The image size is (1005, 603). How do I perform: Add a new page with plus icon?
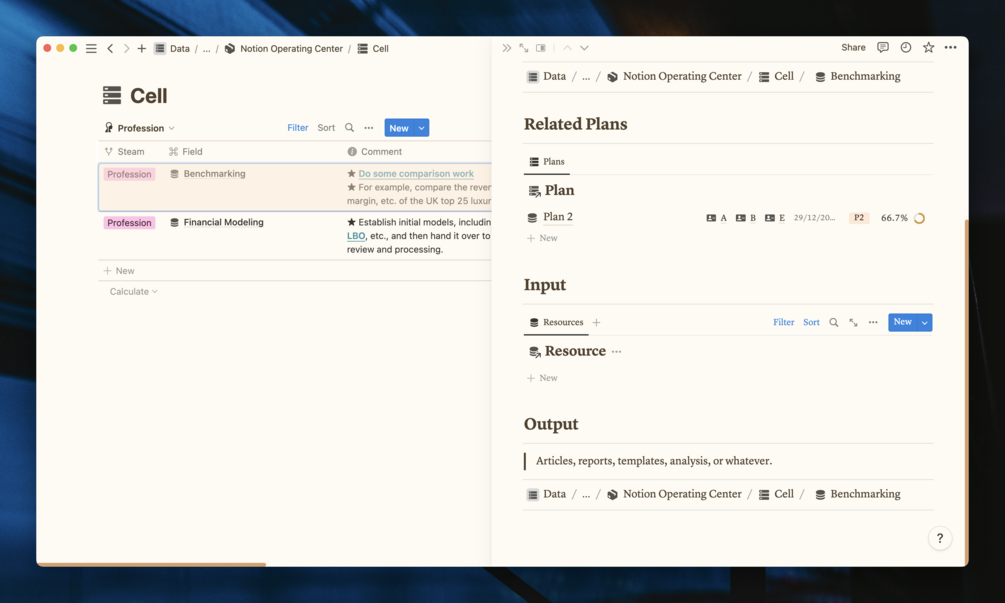[x=142, y=48]
